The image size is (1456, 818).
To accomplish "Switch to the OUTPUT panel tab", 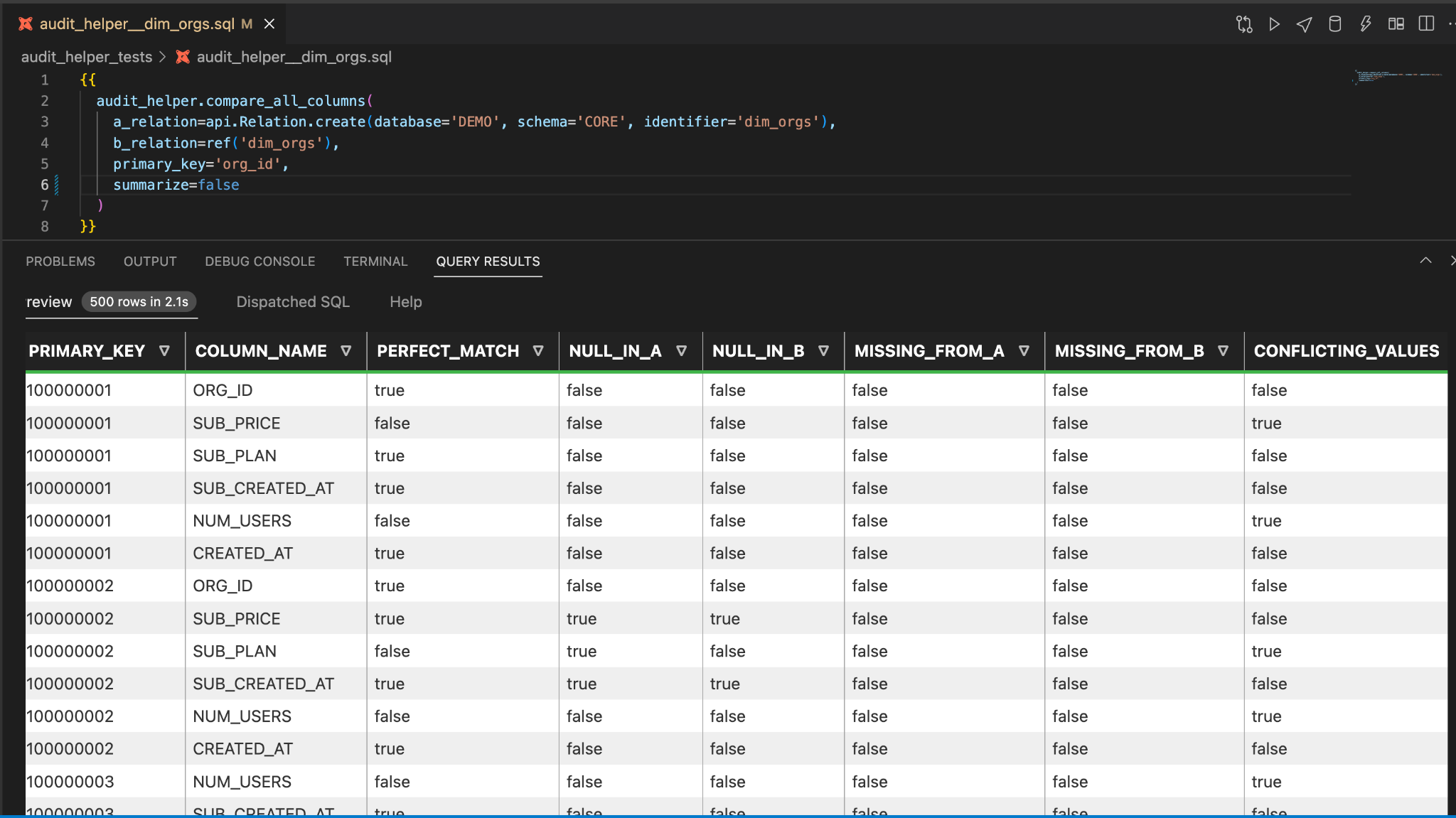I will tap(150, 262).
